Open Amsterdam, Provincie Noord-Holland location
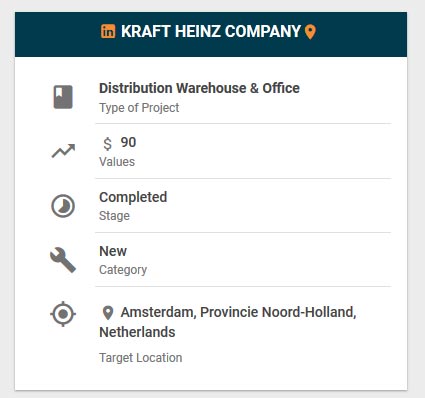 [228, 322]
